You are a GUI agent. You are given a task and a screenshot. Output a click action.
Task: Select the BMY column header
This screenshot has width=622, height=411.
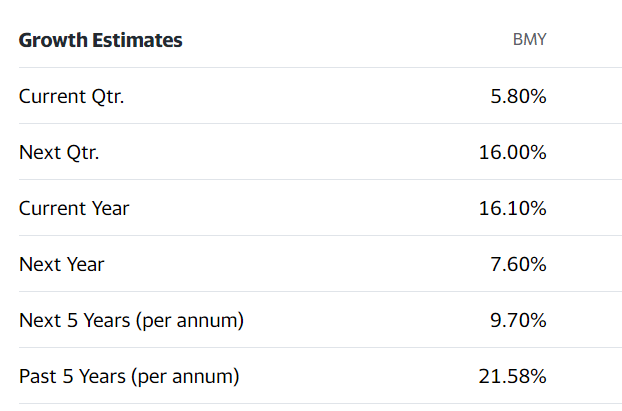pyautogui.click(x=530, y=40)
